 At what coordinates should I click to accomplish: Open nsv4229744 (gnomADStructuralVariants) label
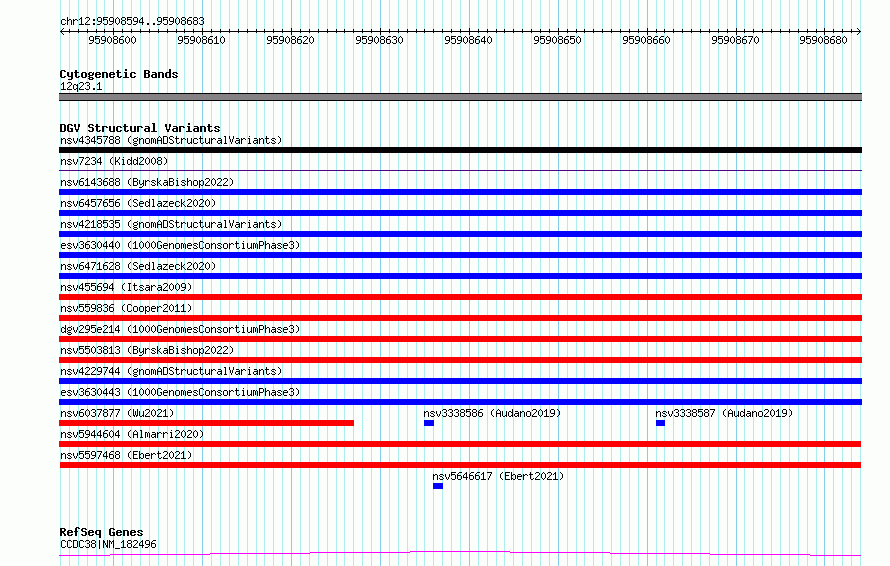[x=171, y=371]
